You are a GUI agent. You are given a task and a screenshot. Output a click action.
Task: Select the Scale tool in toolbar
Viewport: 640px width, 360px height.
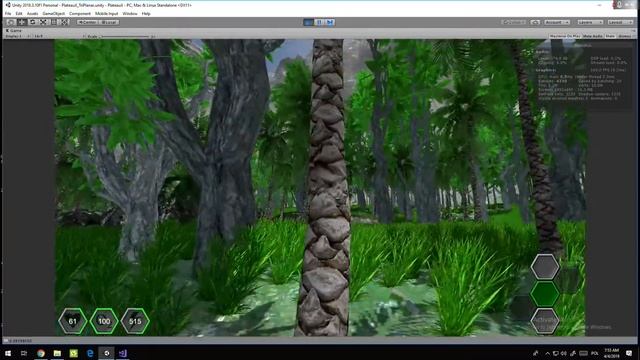tap(43, 22)
